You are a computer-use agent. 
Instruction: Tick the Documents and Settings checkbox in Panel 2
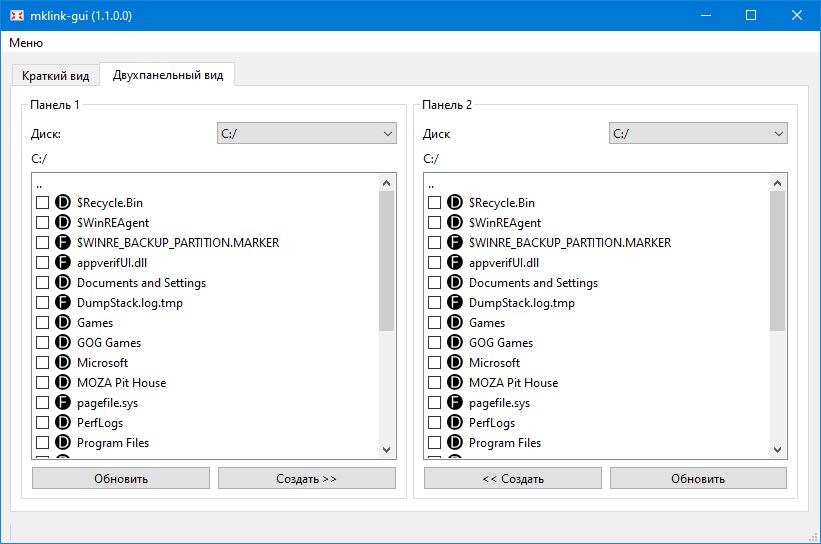435,282
